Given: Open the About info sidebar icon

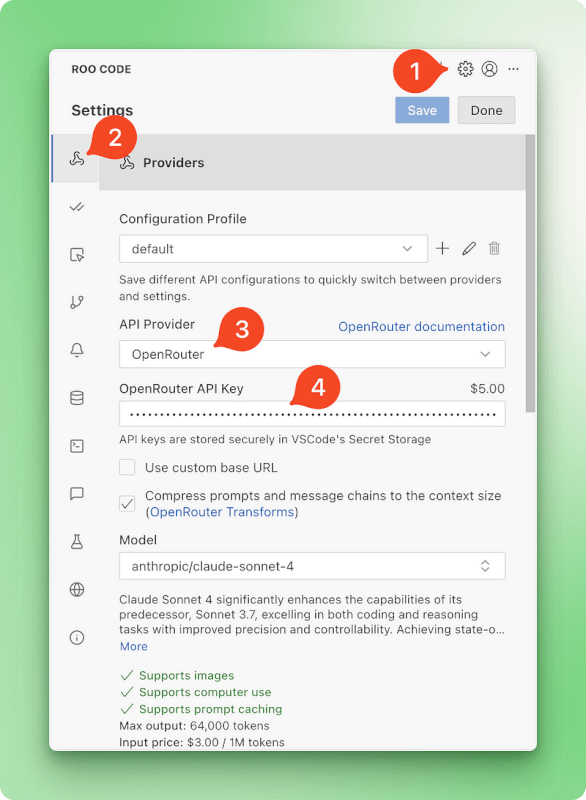Looking at the screenshot, I should click(77, 637).
